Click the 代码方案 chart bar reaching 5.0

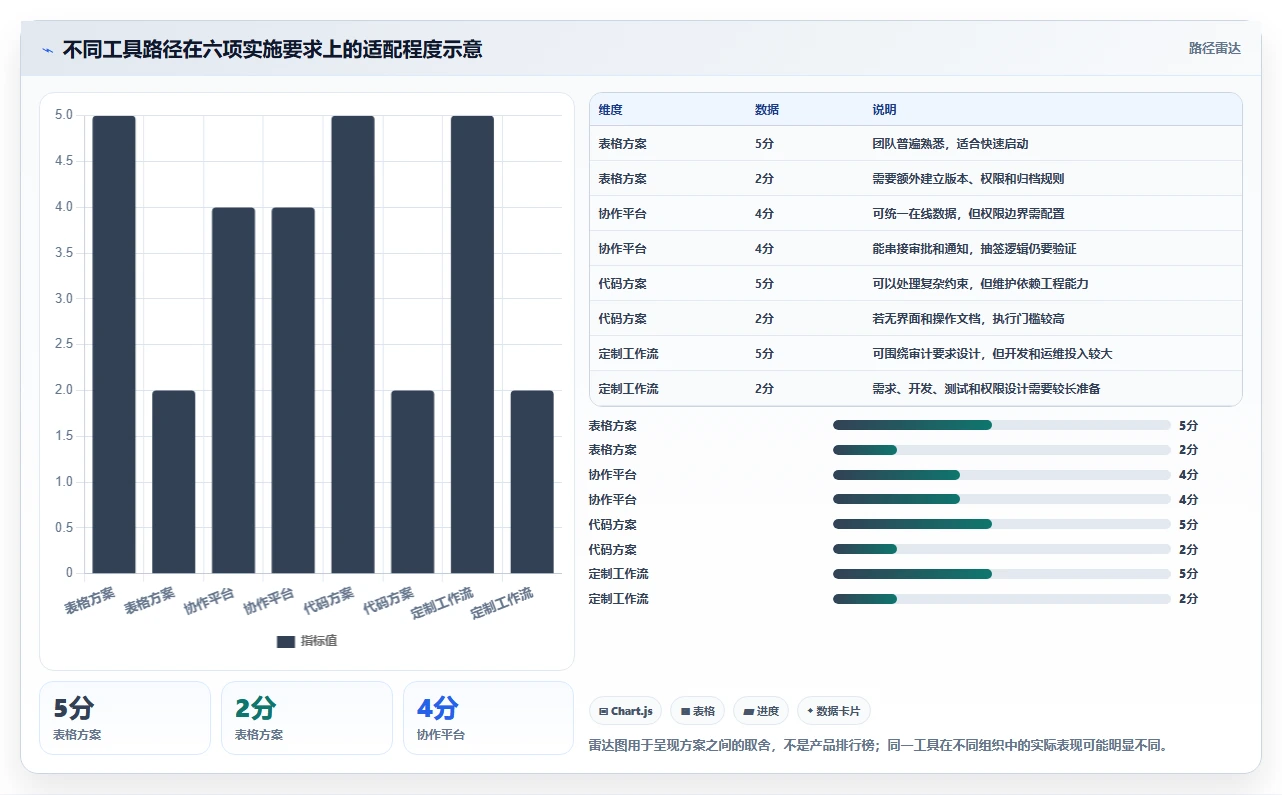coord(353,344)
